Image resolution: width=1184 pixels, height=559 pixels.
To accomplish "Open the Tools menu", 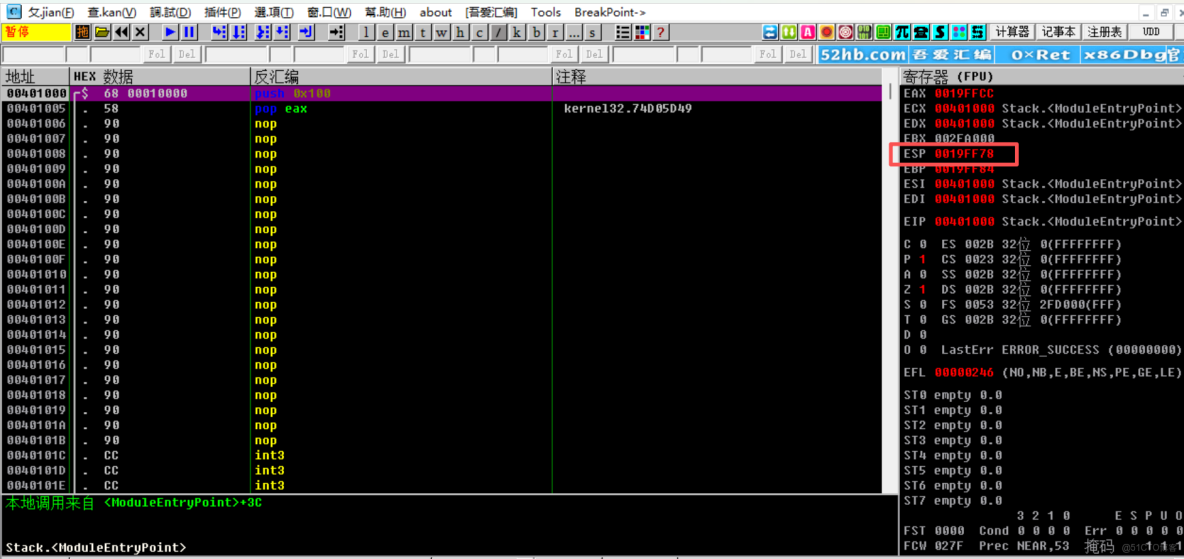I will point(546,12).
